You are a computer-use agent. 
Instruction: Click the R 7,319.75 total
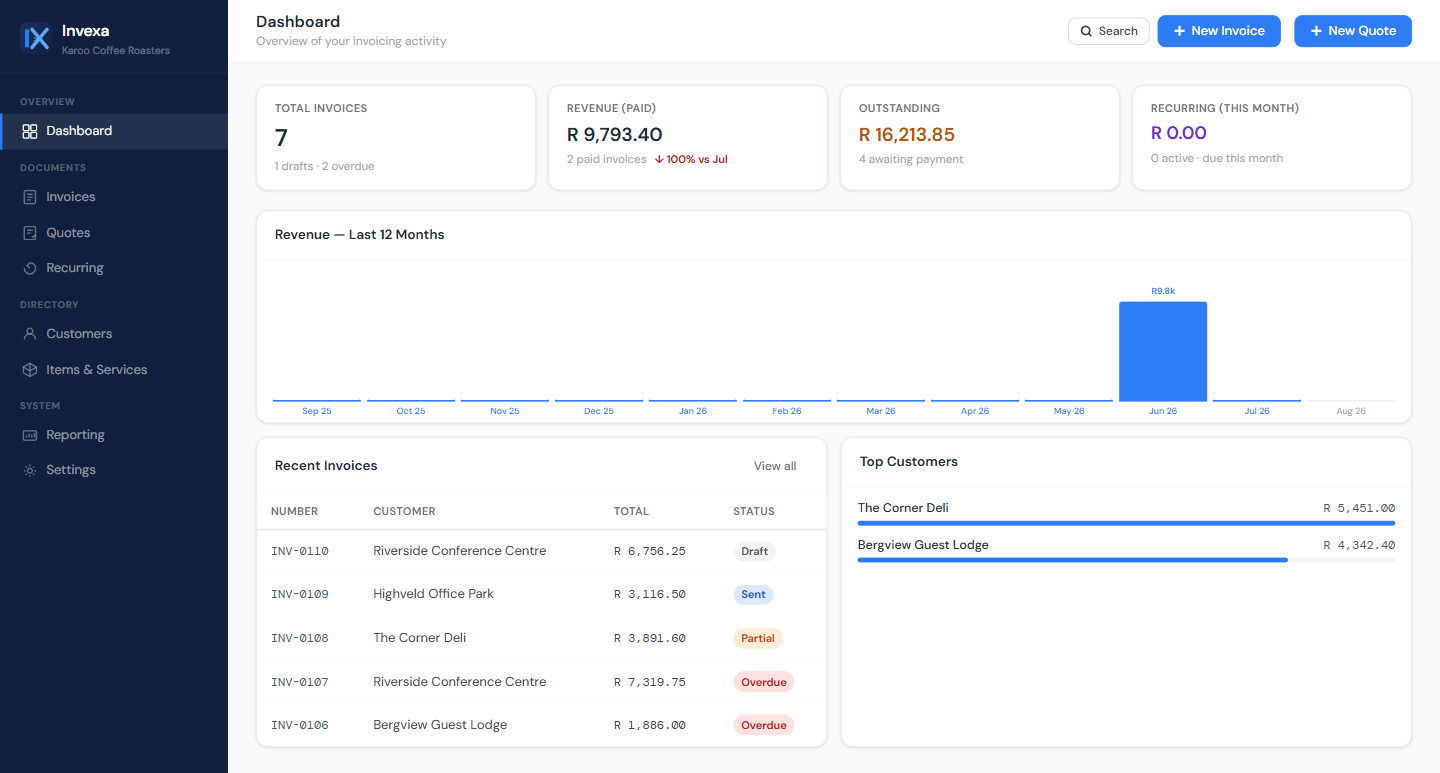650,682
